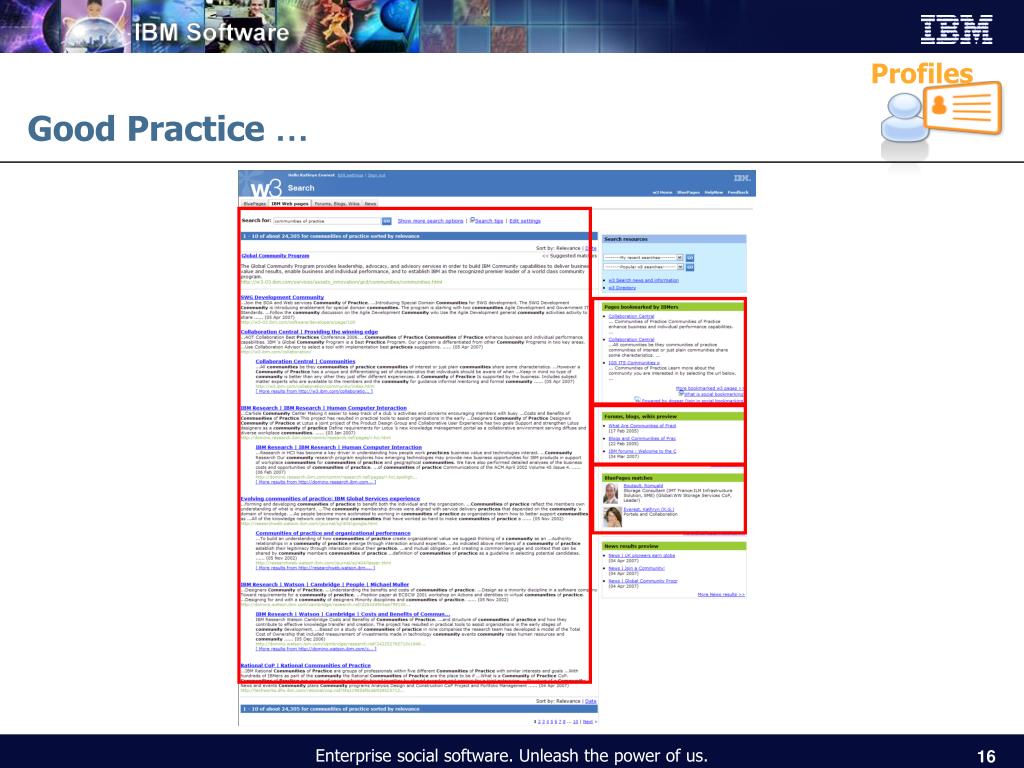Focus the Search for input field
This screenshot has height=768, width=1024.
pos(327,221)
